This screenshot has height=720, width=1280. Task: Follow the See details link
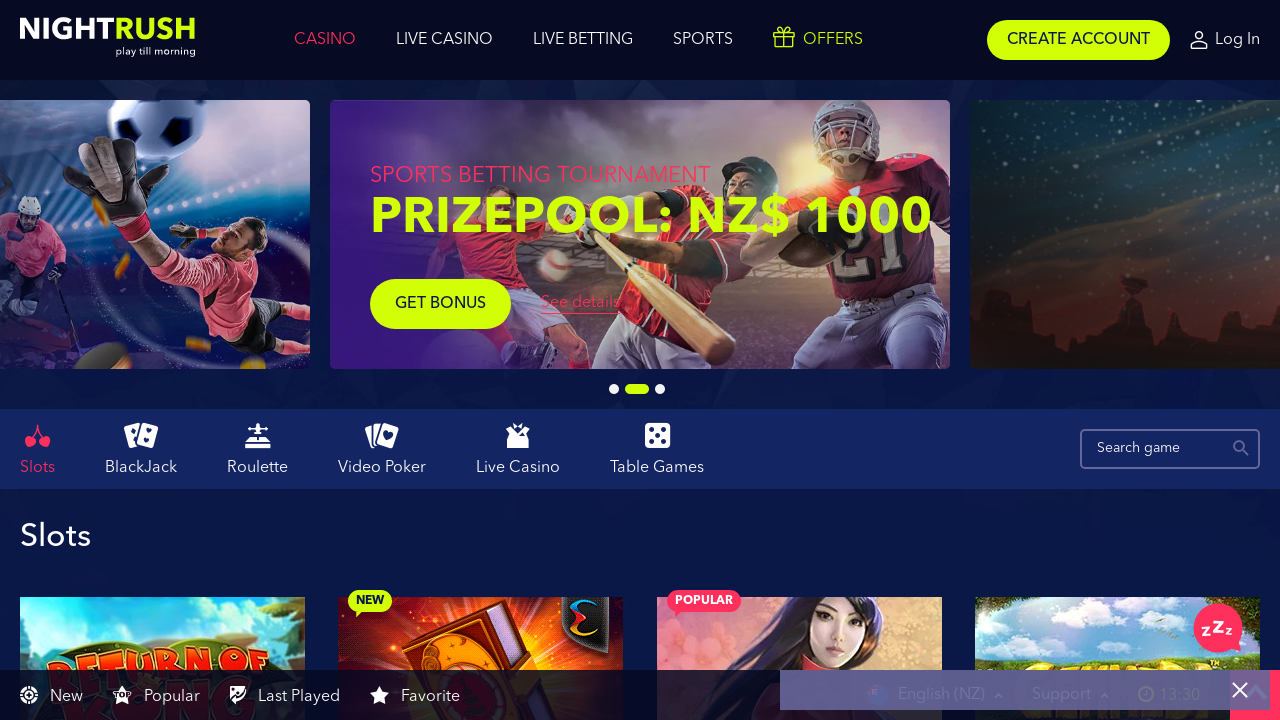580,302
